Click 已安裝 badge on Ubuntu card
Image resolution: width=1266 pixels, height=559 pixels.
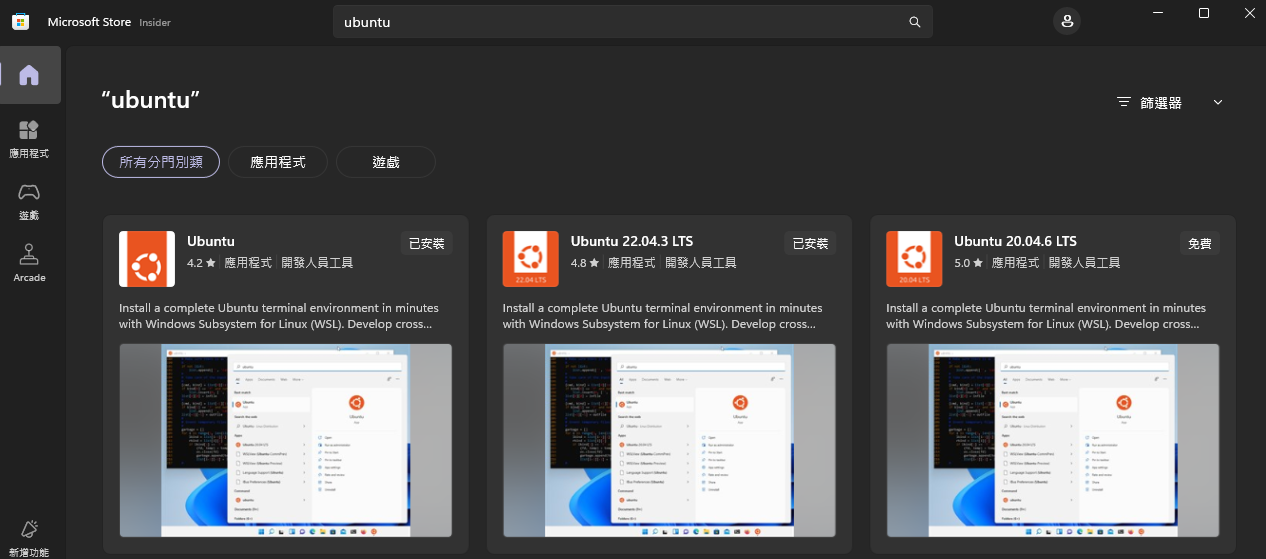(x=426, y=243)
